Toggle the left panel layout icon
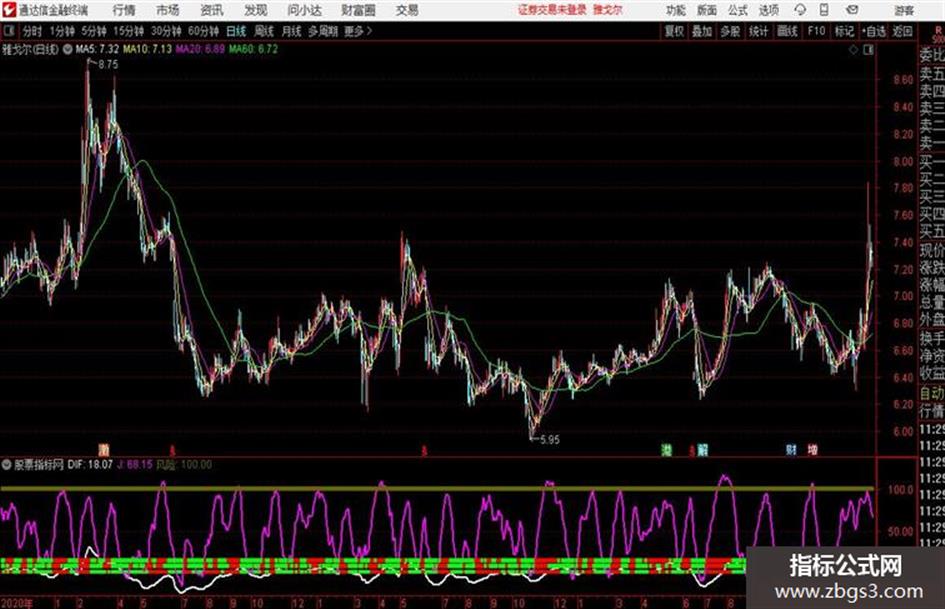 pyautogui.click(x=9, y=31)
